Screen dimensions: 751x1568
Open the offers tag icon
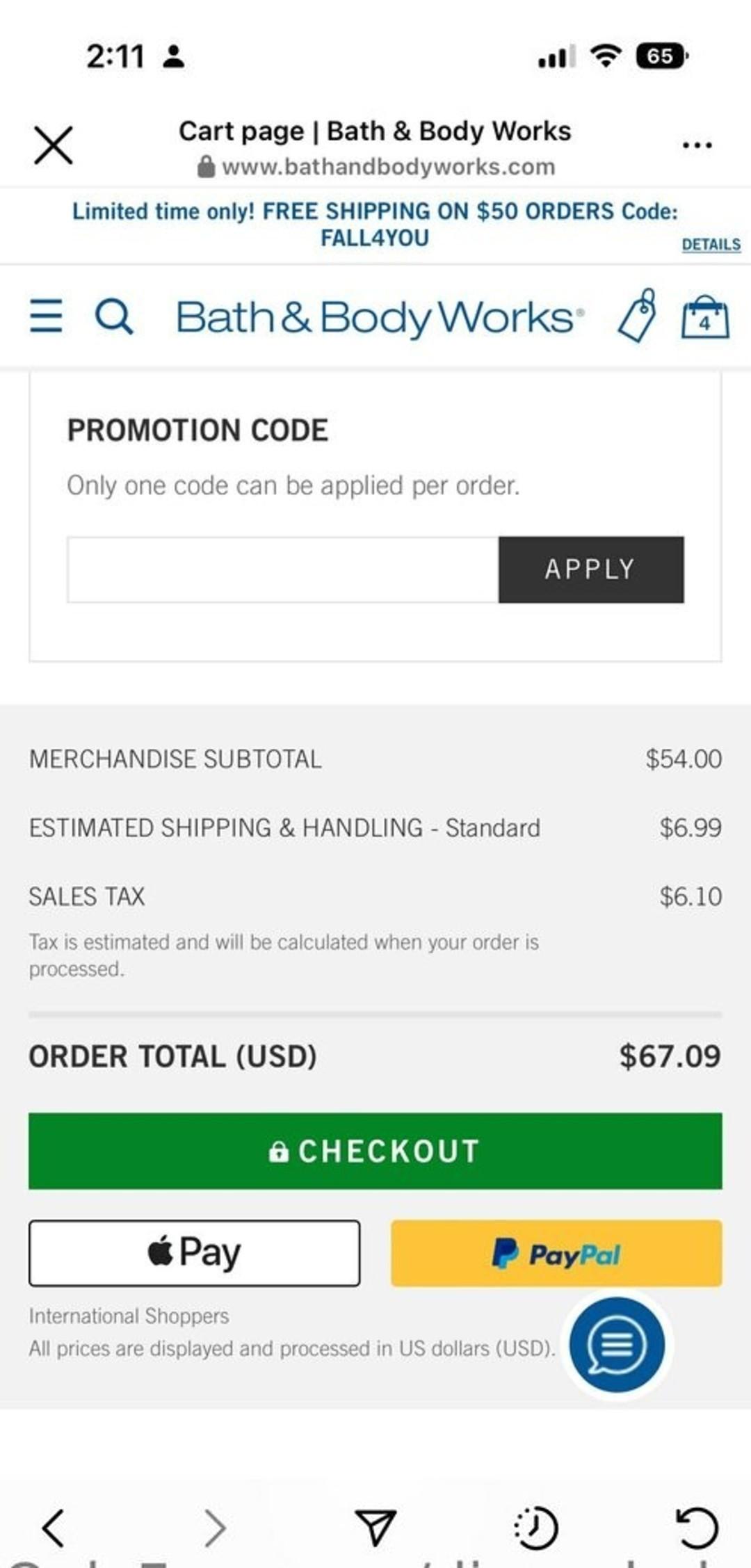[x=638, y=316]
